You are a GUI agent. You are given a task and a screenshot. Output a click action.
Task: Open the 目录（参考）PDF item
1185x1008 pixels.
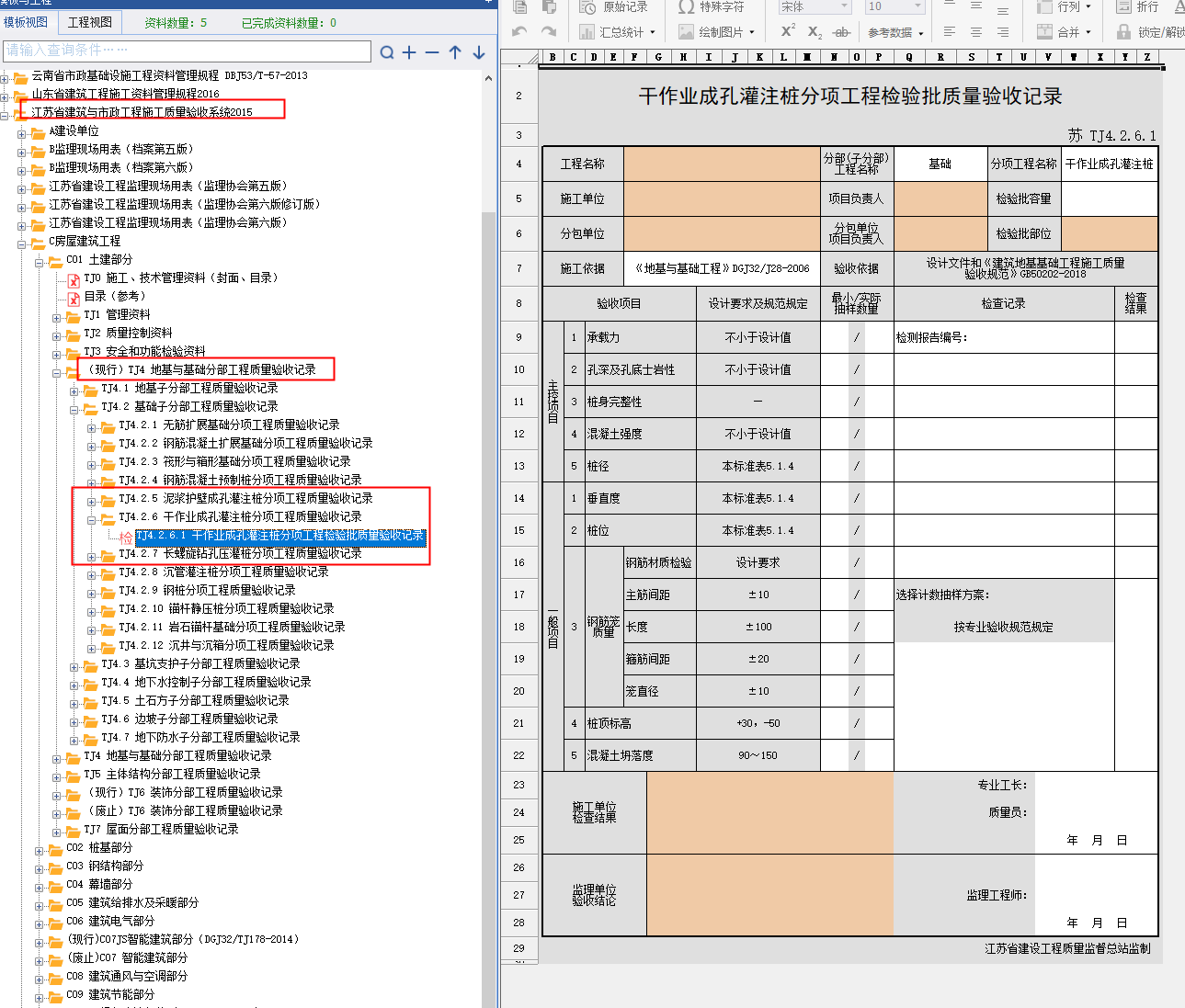click(115, 296)
